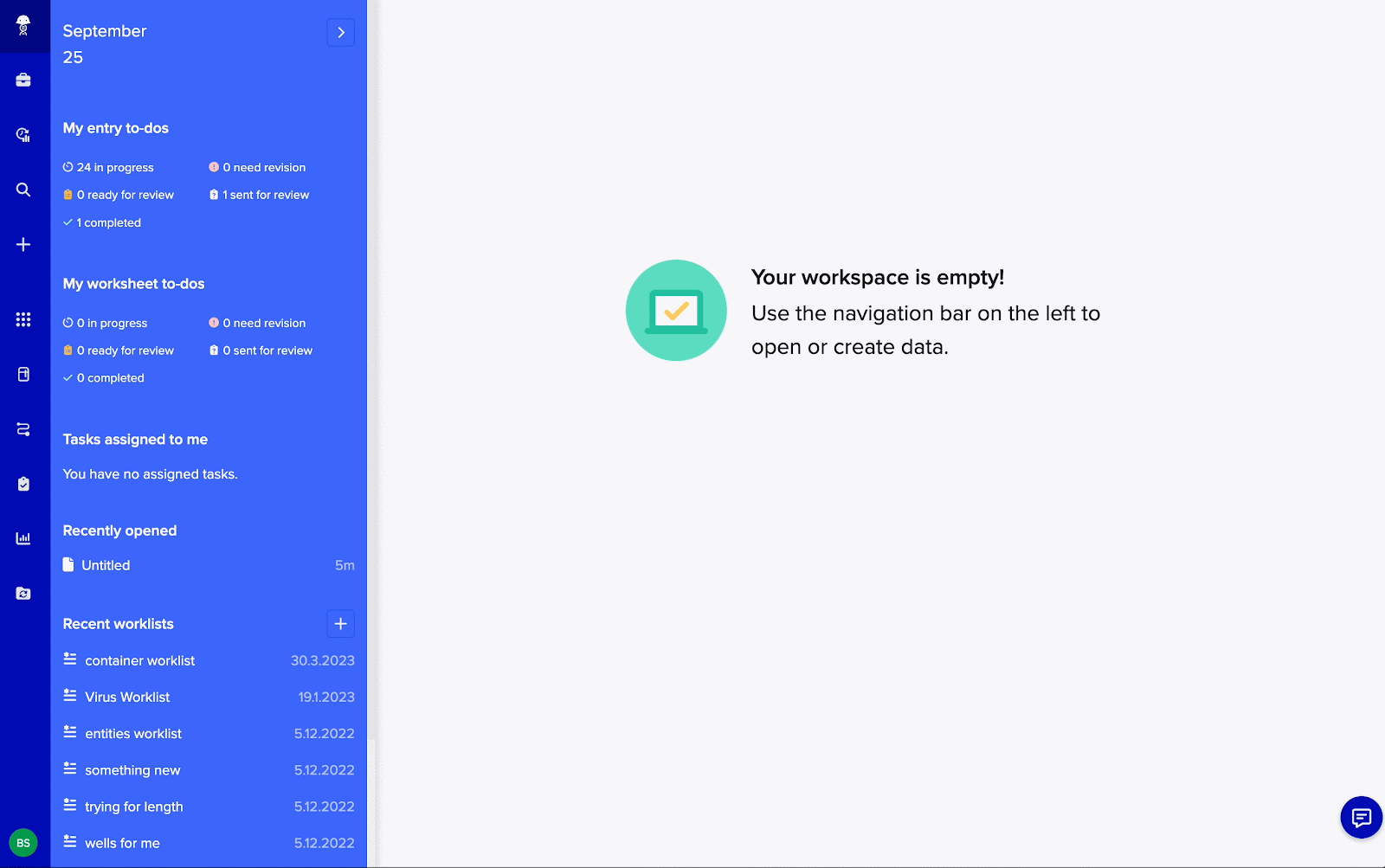
Task: Open the briefcase workspace icon in sidebar
Action: 23,79
